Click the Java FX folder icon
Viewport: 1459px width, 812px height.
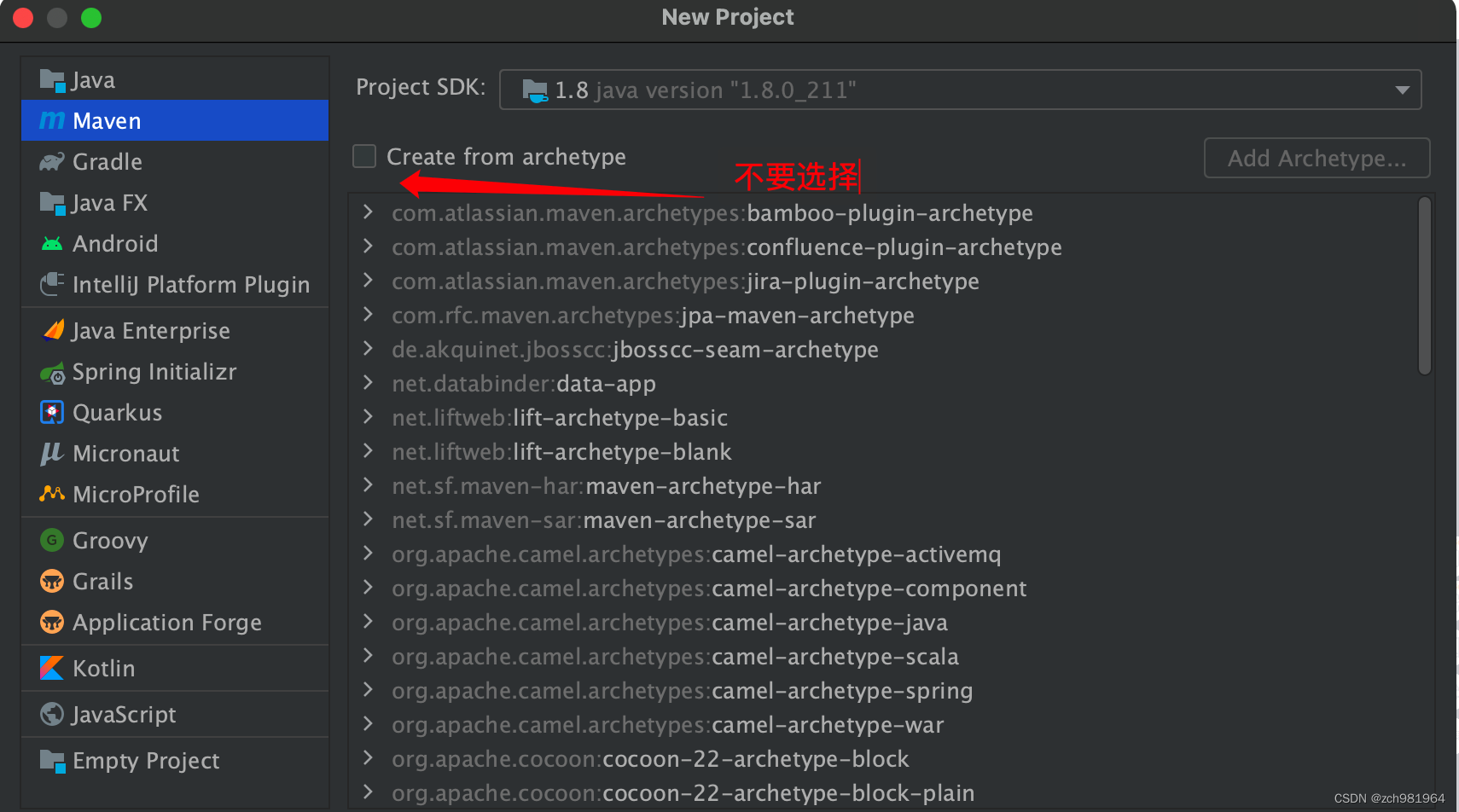tap(52, 203)
